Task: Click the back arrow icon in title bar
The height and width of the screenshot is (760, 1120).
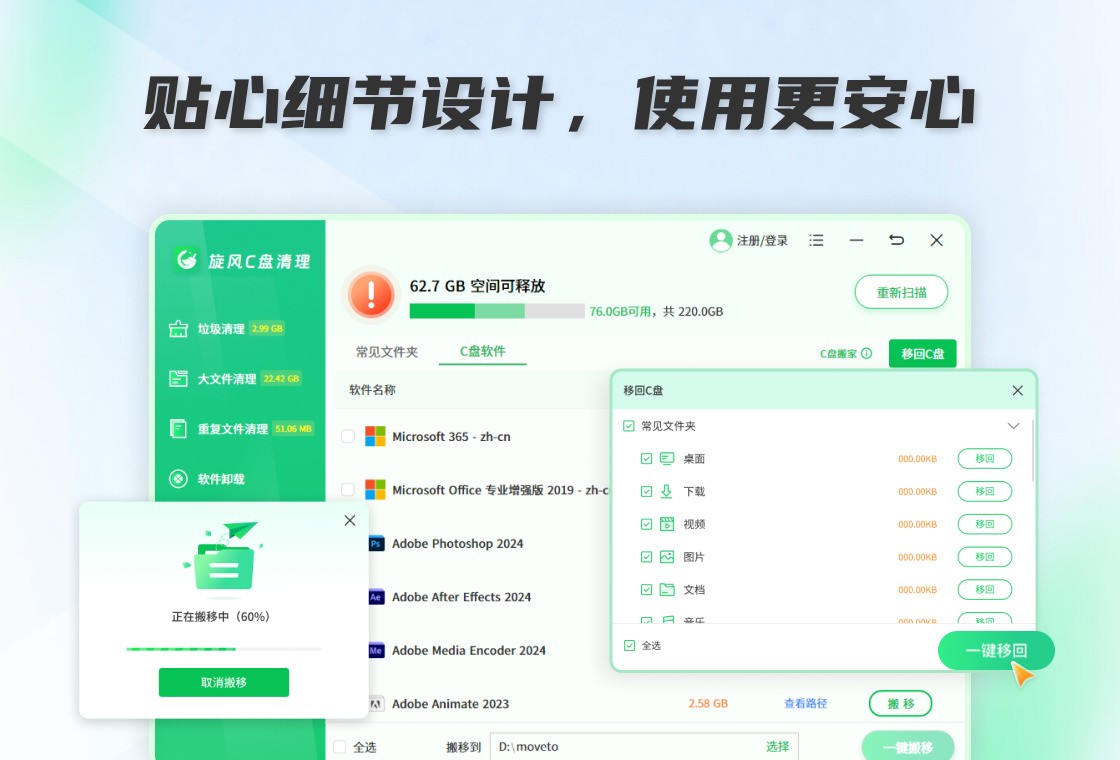Action: pos(897,240)
